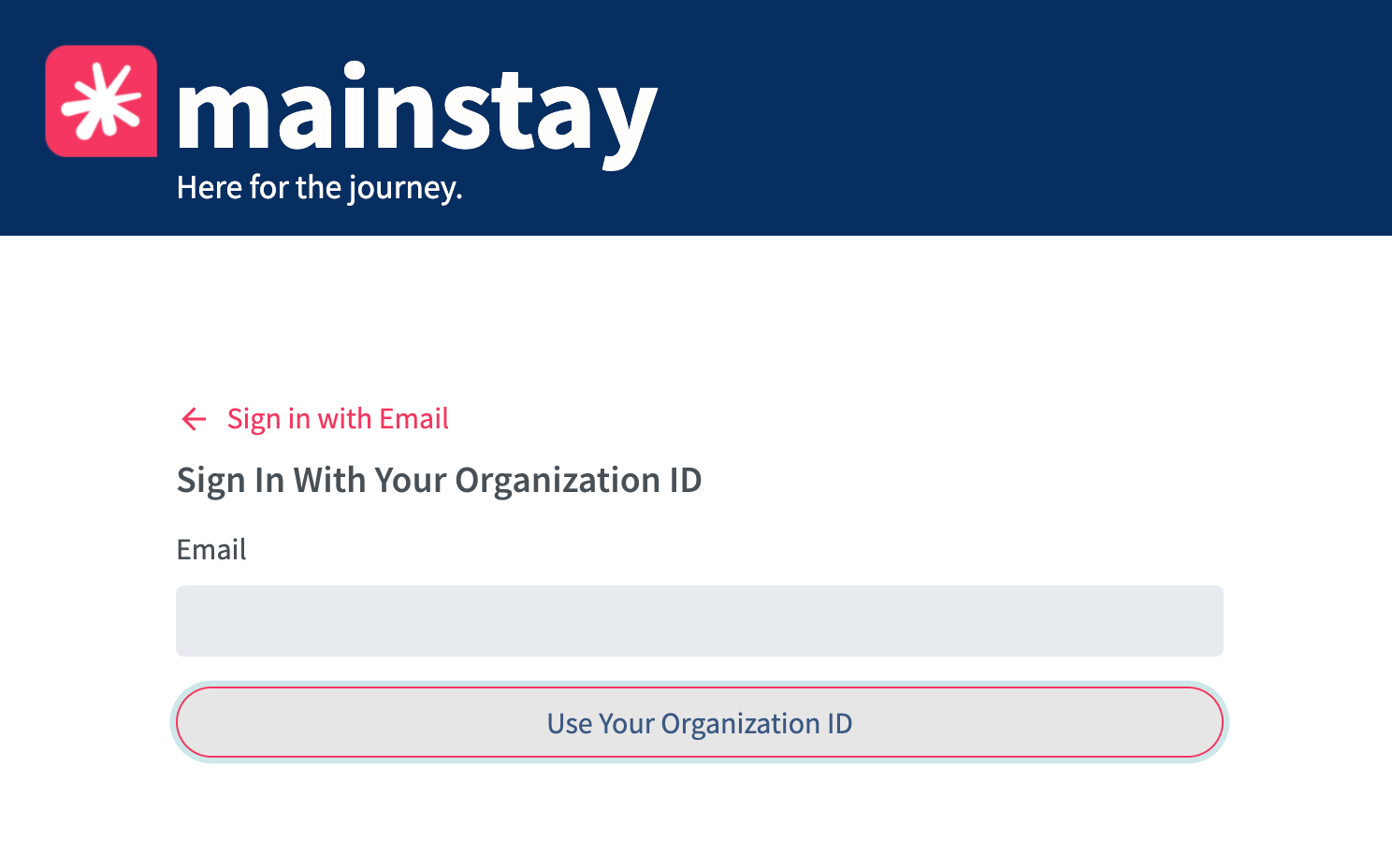
Task: Click the left-pointing back arrow icon
Action: click(194, 419)
